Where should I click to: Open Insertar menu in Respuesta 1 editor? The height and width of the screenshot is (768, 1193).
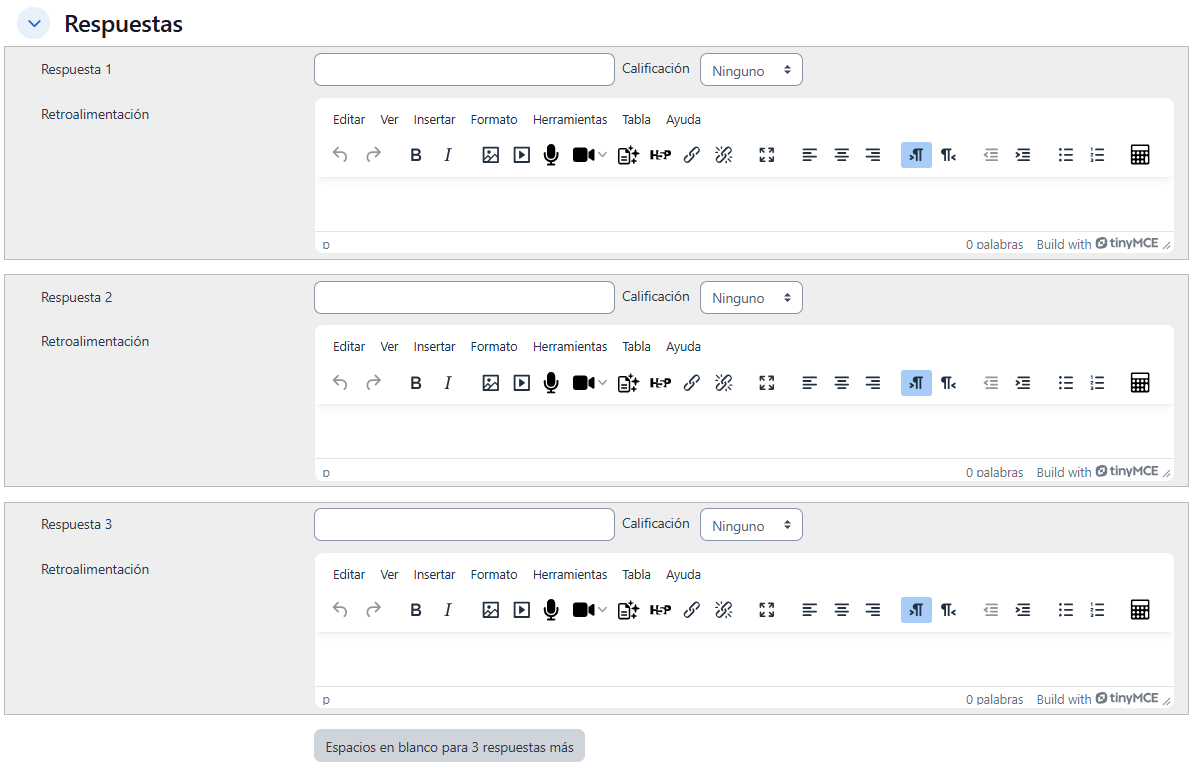[x=434, y=120]
